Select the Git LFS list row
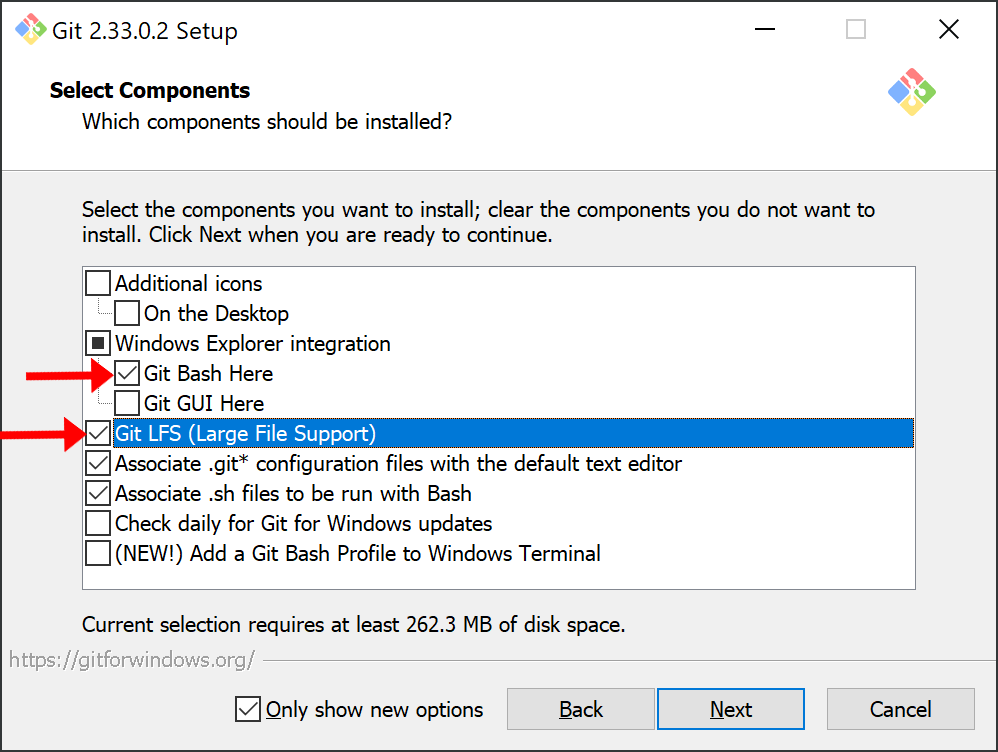Viewport: 998px width, 752px height. coord(513,433)
